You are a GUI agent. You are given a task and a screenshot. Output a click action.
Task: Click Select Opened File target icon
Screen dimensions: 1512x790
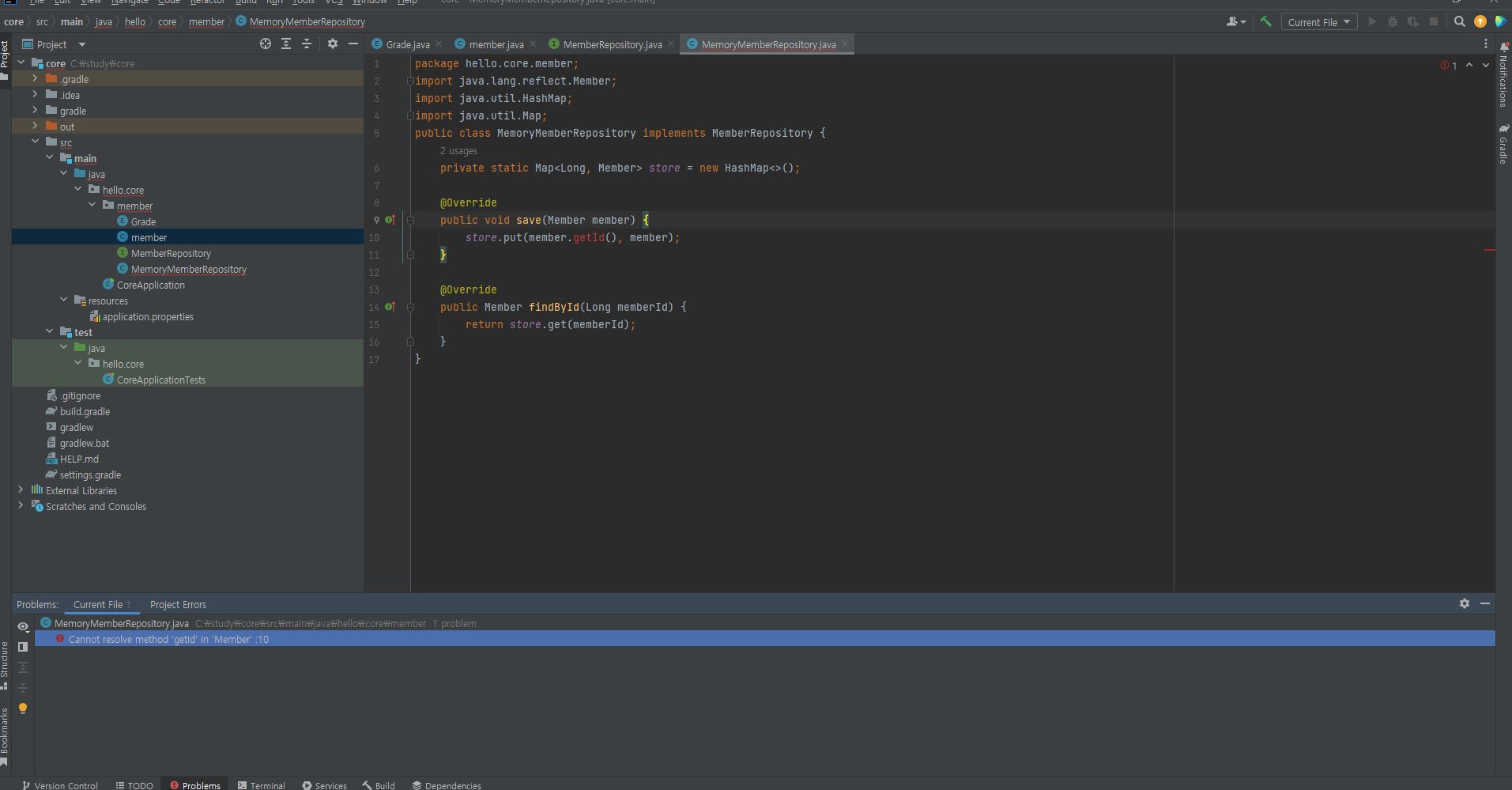point(266,44)
